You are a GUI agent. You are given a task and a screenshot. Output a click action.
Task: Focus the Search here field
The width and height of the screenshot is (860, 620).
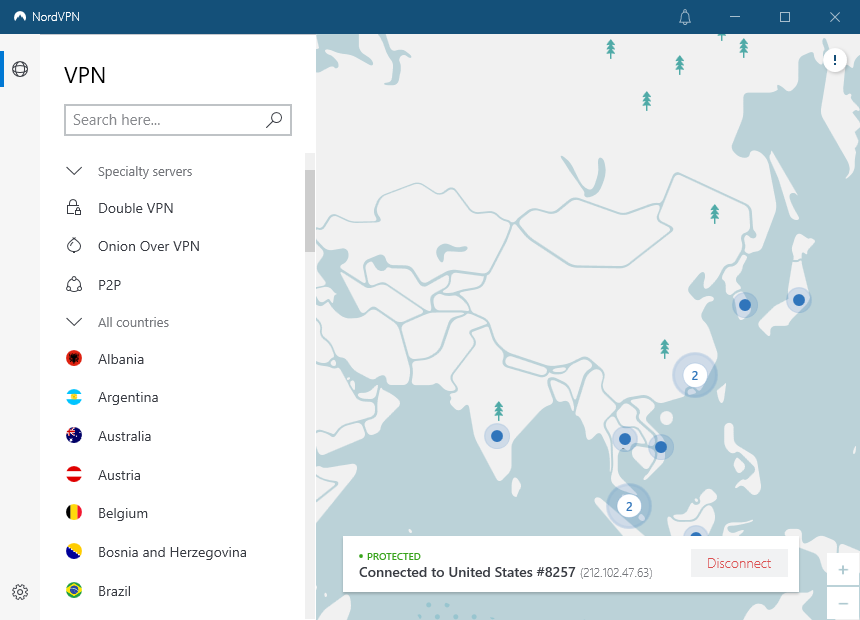pos(178,120)
